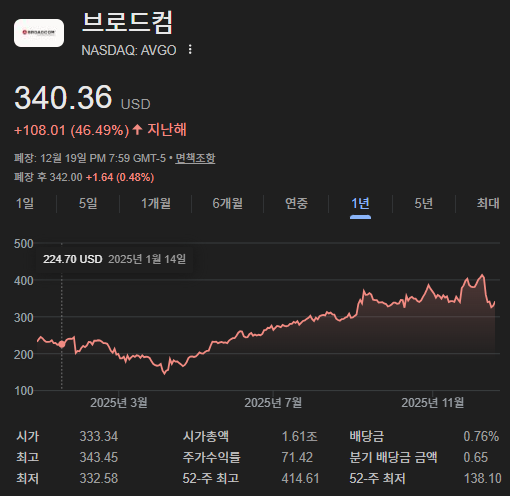Screen dimensions: 510x496
Task: Click the 시가총액 value 1.61조
Action: coord(299,436)
